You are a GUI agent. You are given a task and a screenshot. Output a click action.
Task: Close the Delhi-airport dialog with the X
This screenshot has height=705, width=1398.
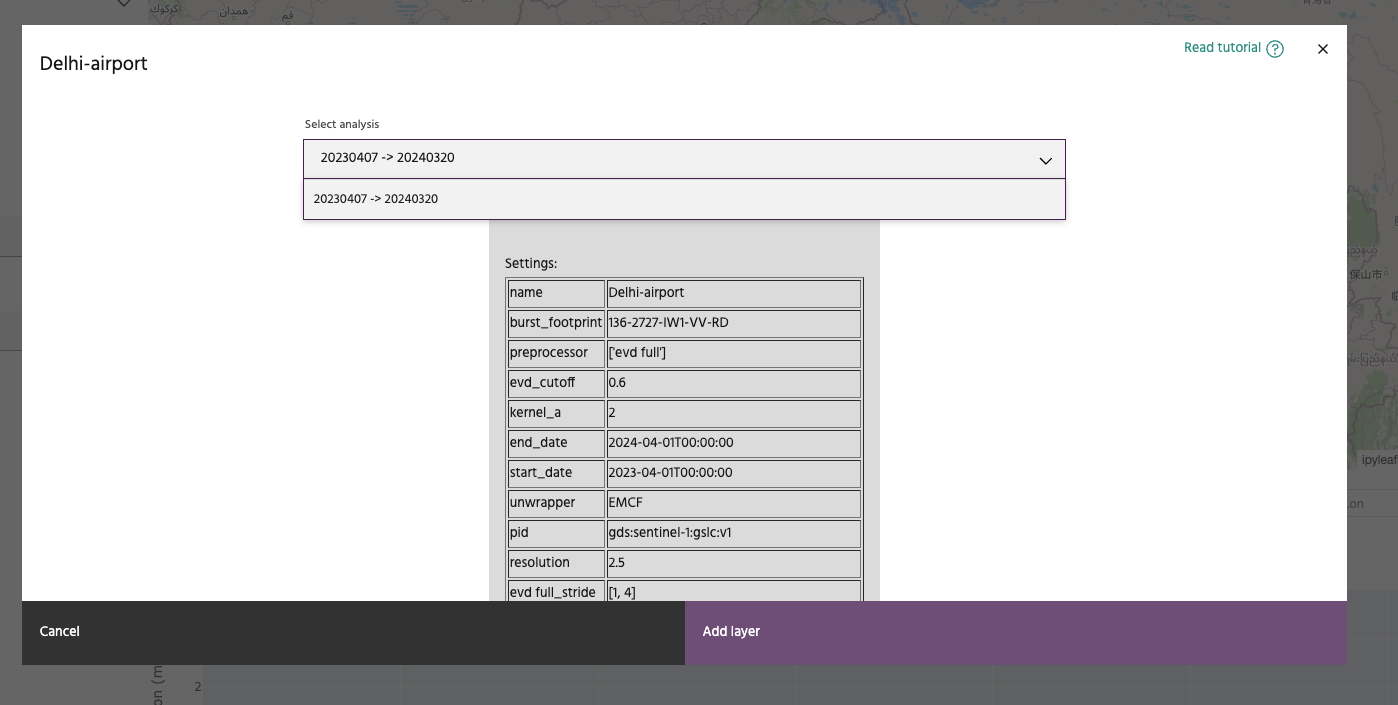(x=1323, y=49)
